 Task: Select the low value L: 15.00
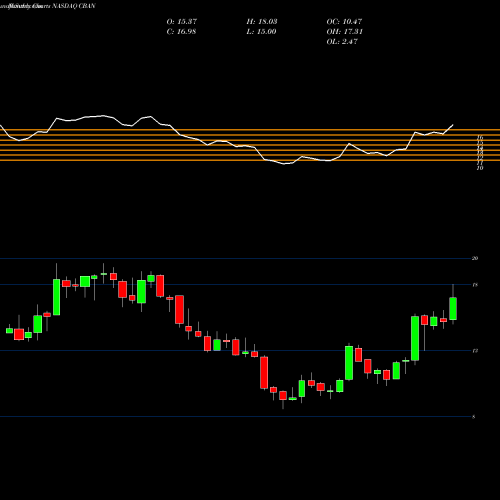point(261,32)
